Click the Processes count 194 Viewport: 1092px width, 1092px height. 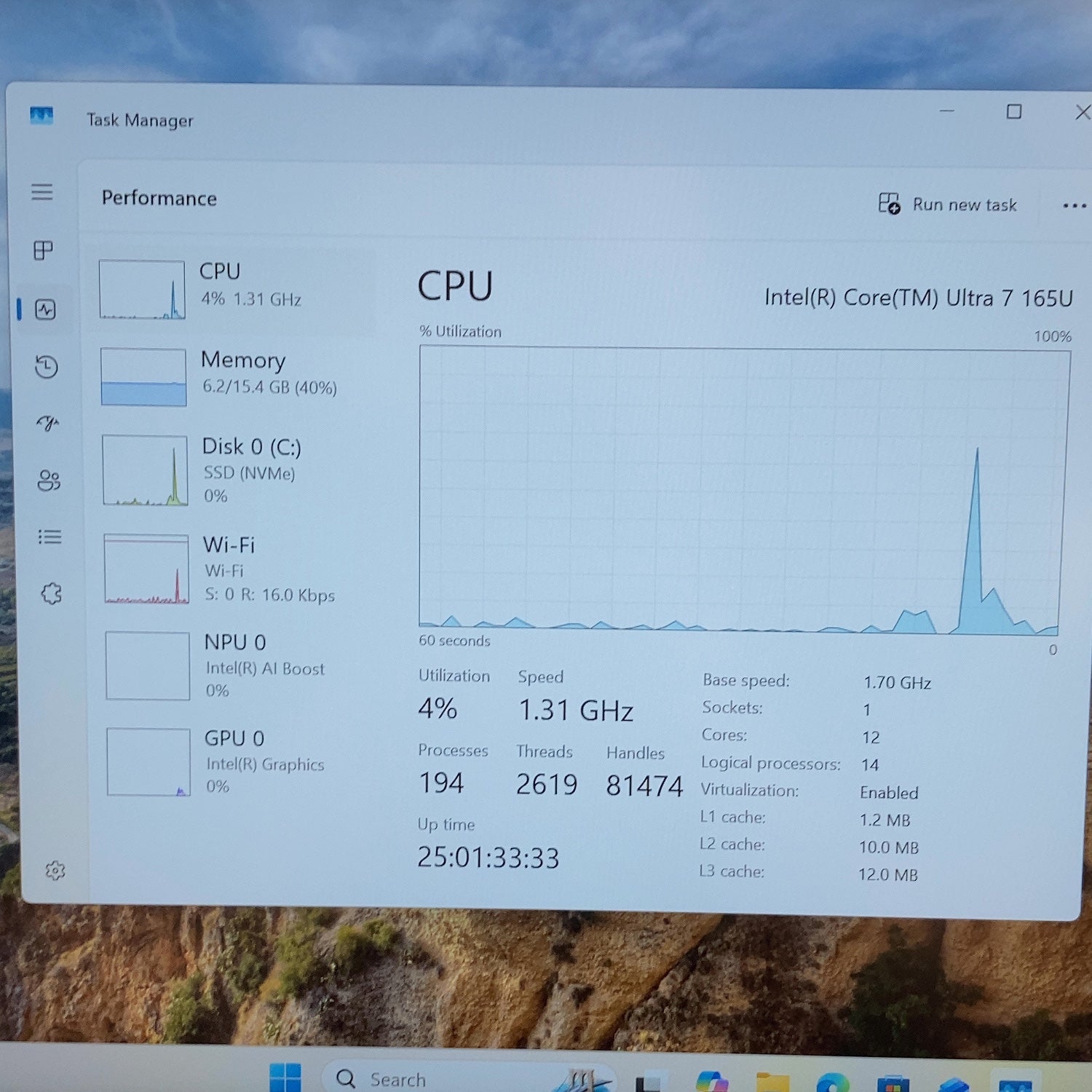(441, 783)
